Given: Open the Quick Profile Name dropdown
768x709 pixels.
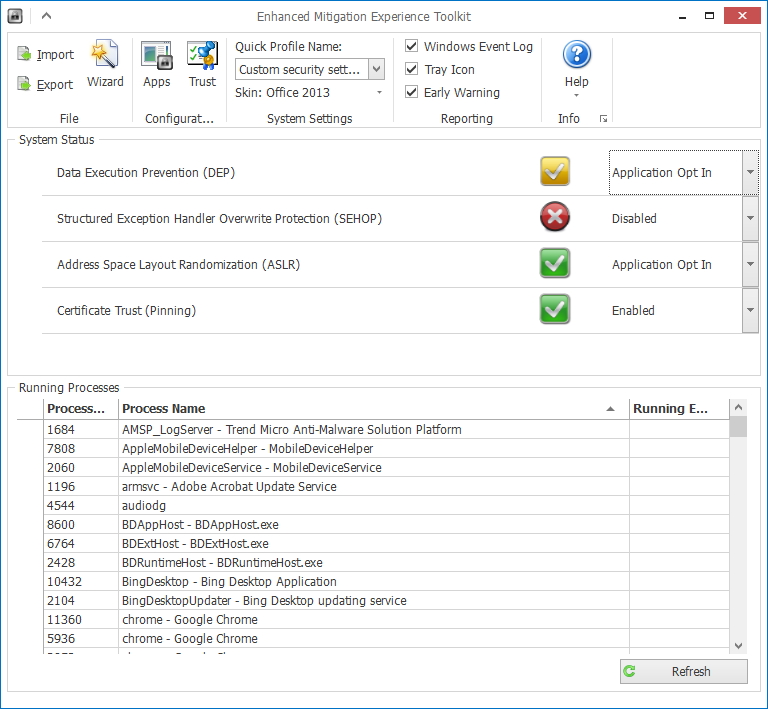Looking at the screenshot, I should coord(376,69).
